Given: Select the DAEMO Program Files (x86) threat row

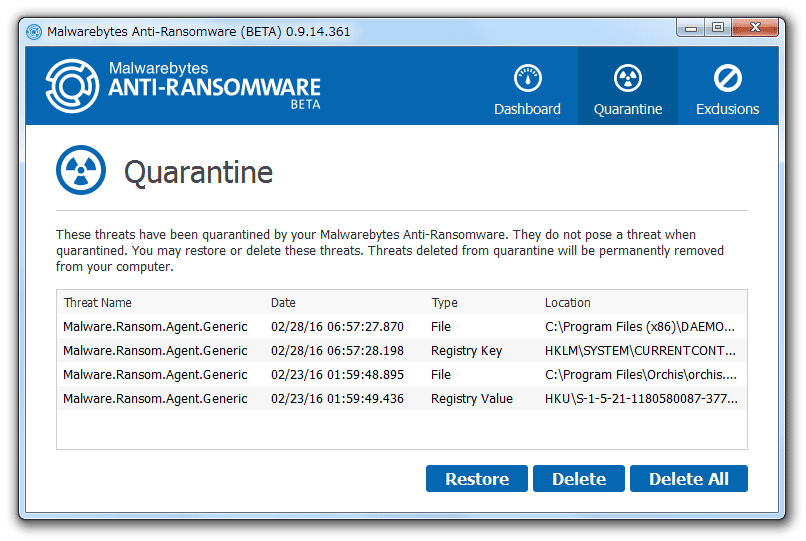Looking at the screenshot, I should 402,327.
